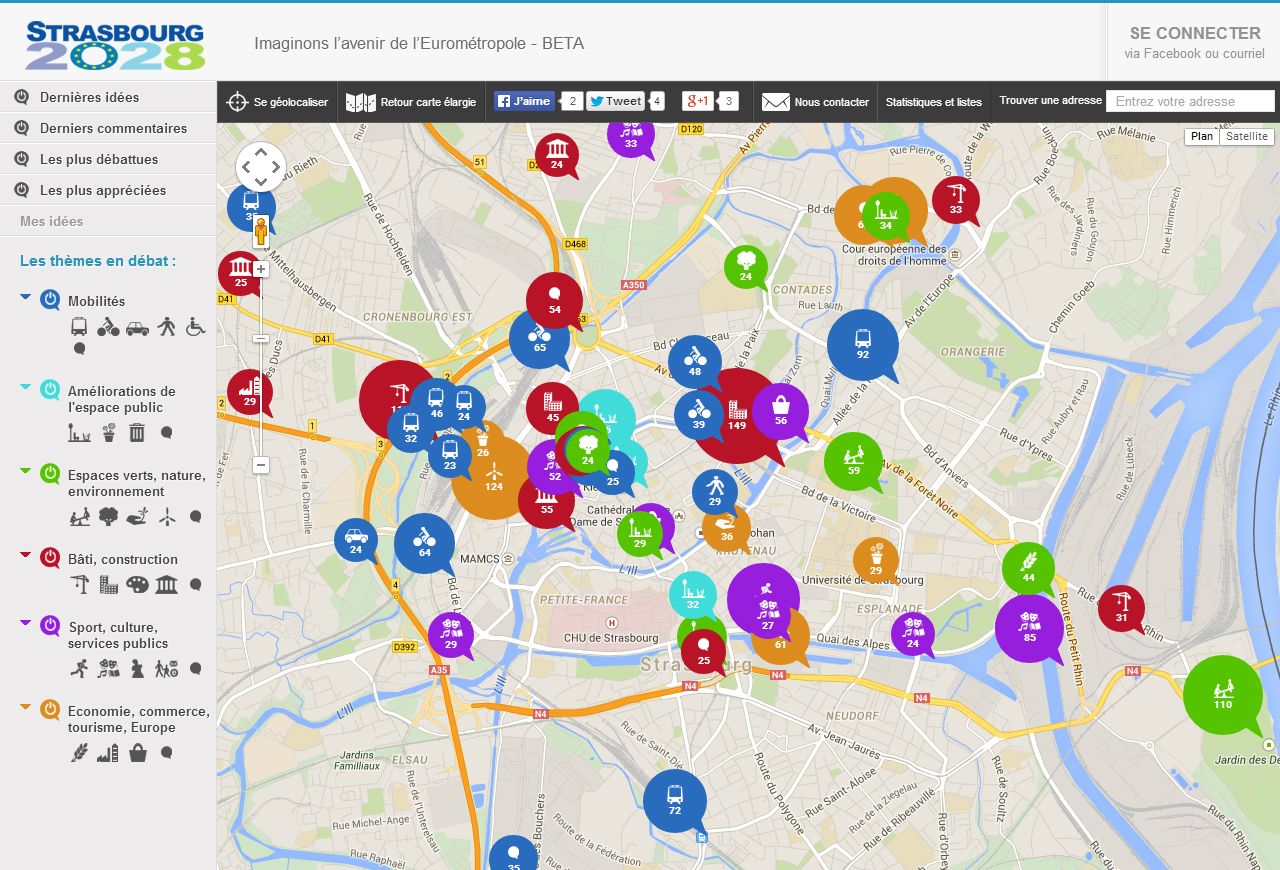Viewport: 1280px width, 870px height.
Task: Choose the wind turbine filter icon
Action: (167, 516)
